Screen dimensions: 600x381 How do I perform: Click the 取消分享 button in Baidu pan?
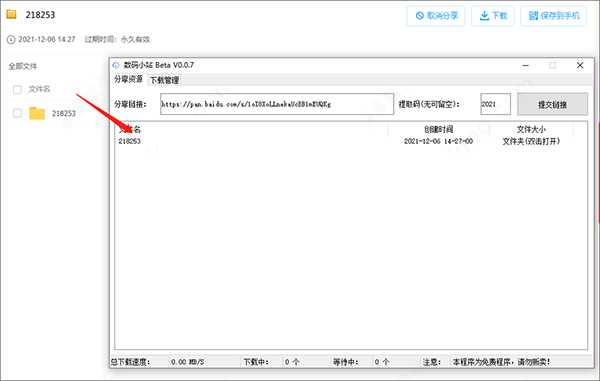[436, 16]
